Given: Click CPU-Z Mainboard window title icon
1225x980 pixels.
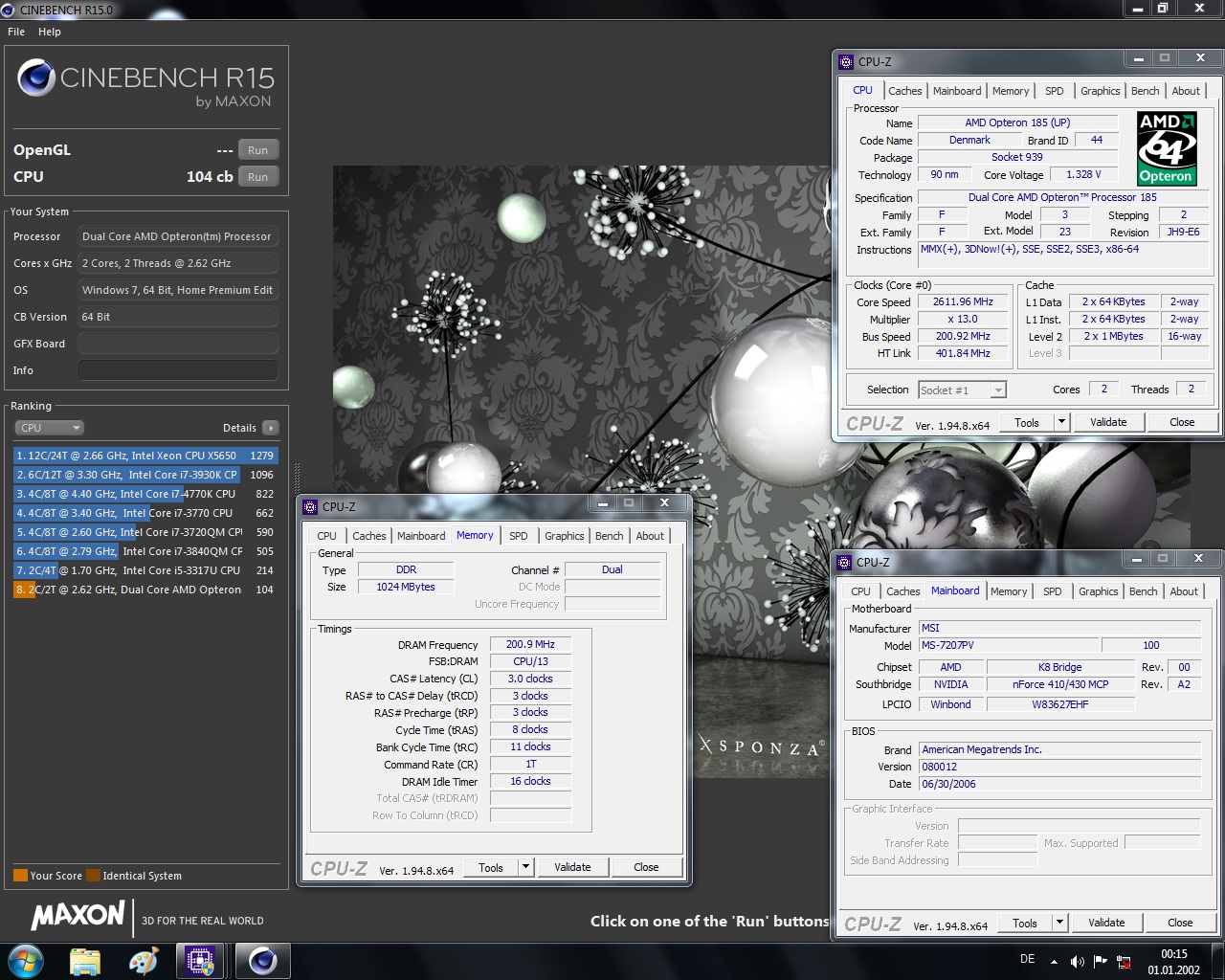Looking at the screenshot, I should click(845, 562).
